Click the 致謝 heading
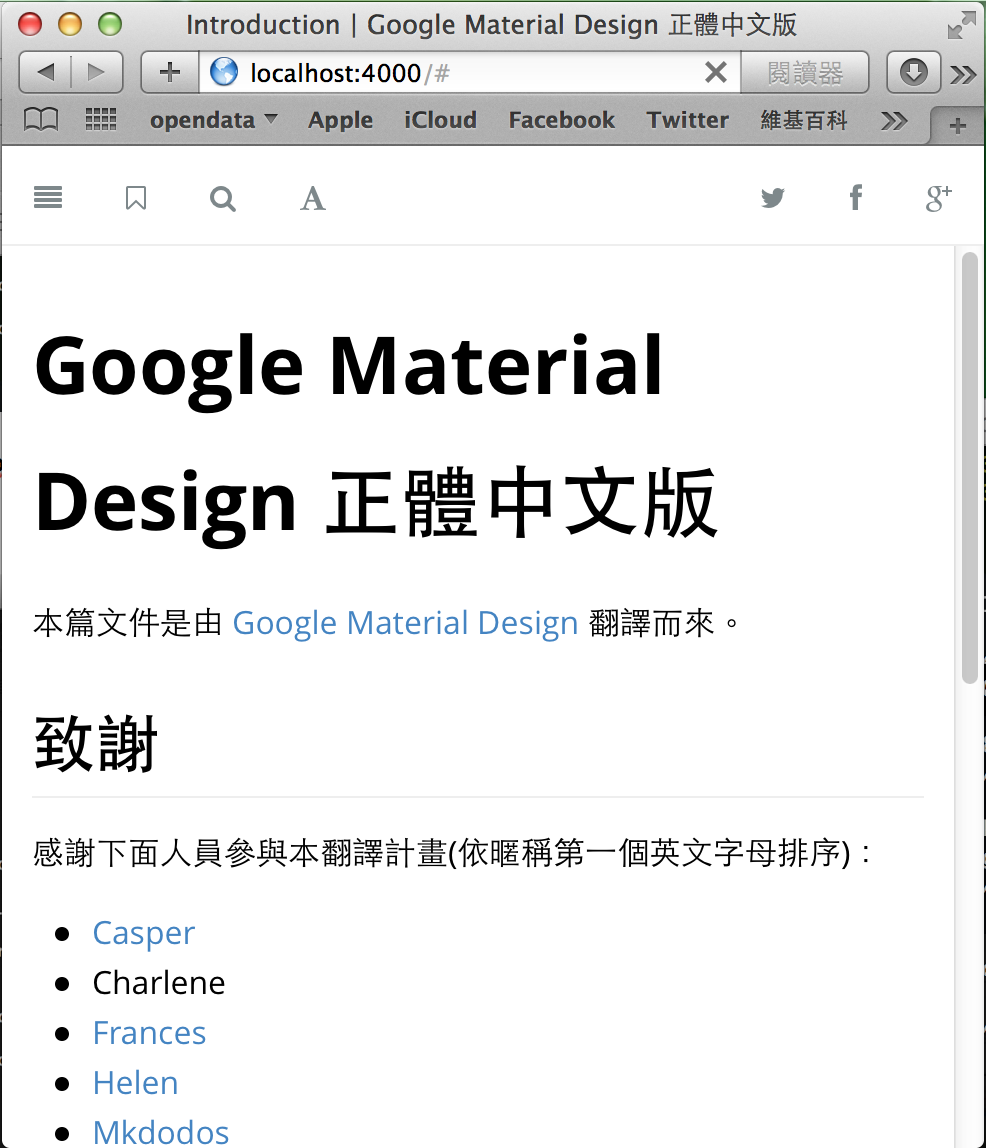The image size is (986, 1148). tap(96, 744)
